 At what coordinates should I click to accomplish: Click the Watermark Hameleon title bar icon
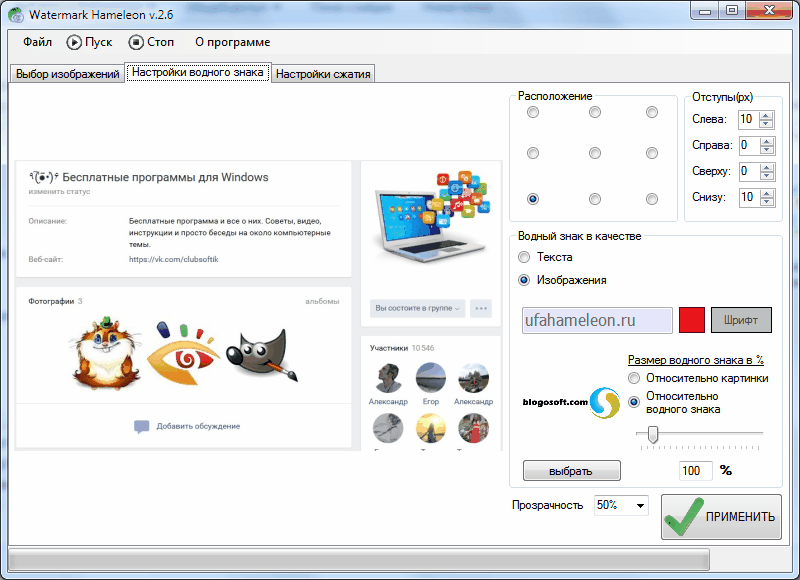(x=16, y=15)
